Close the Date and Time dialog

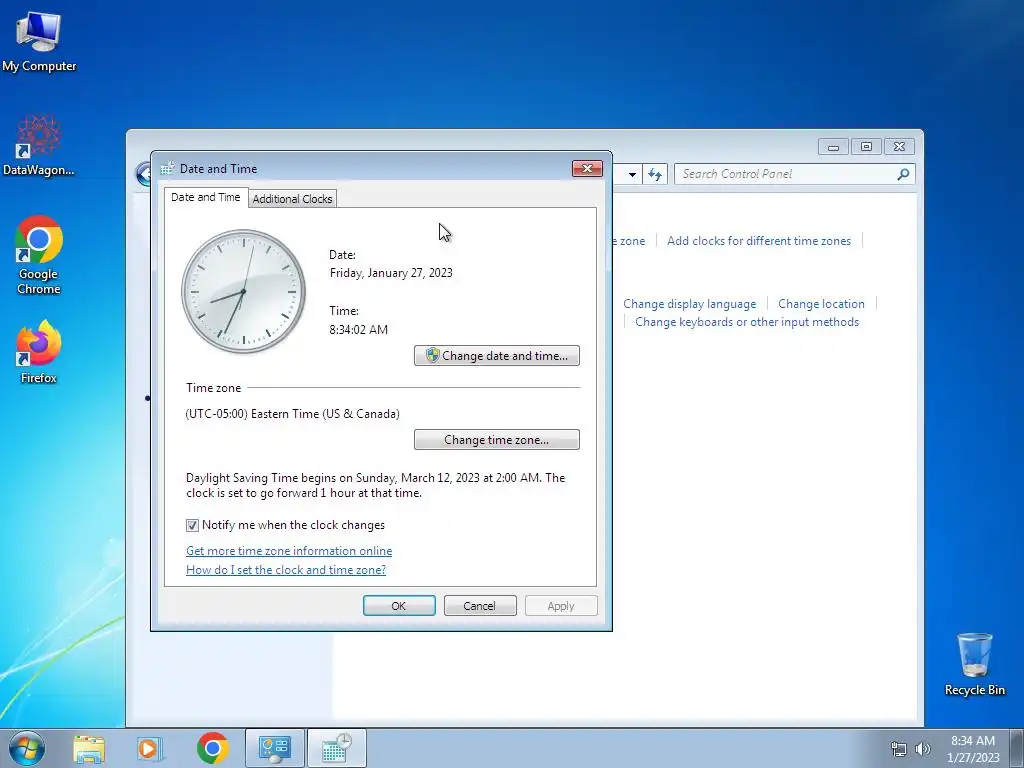pyautogui.click(x=587, y=168)
